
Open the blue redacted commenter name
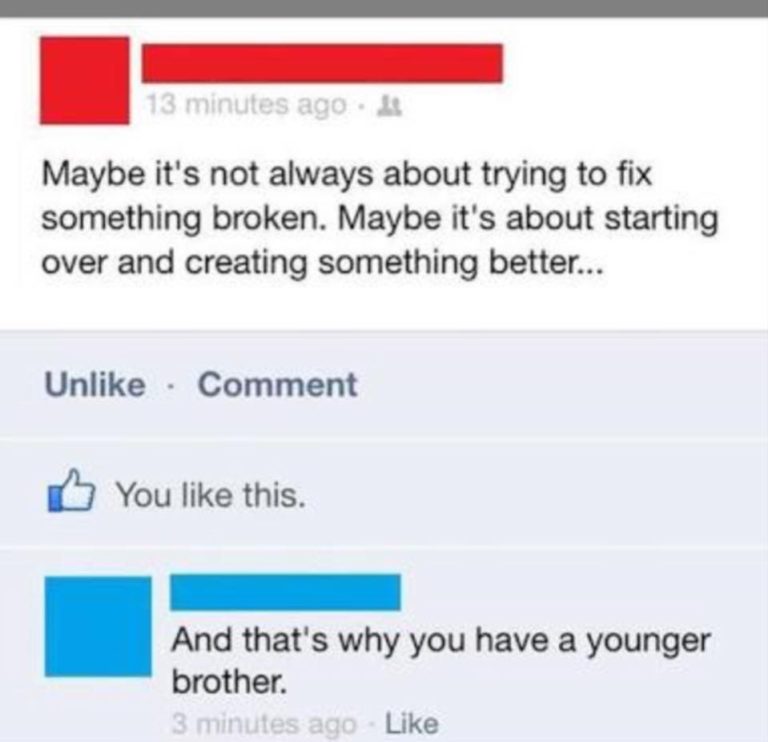(285, 592)
